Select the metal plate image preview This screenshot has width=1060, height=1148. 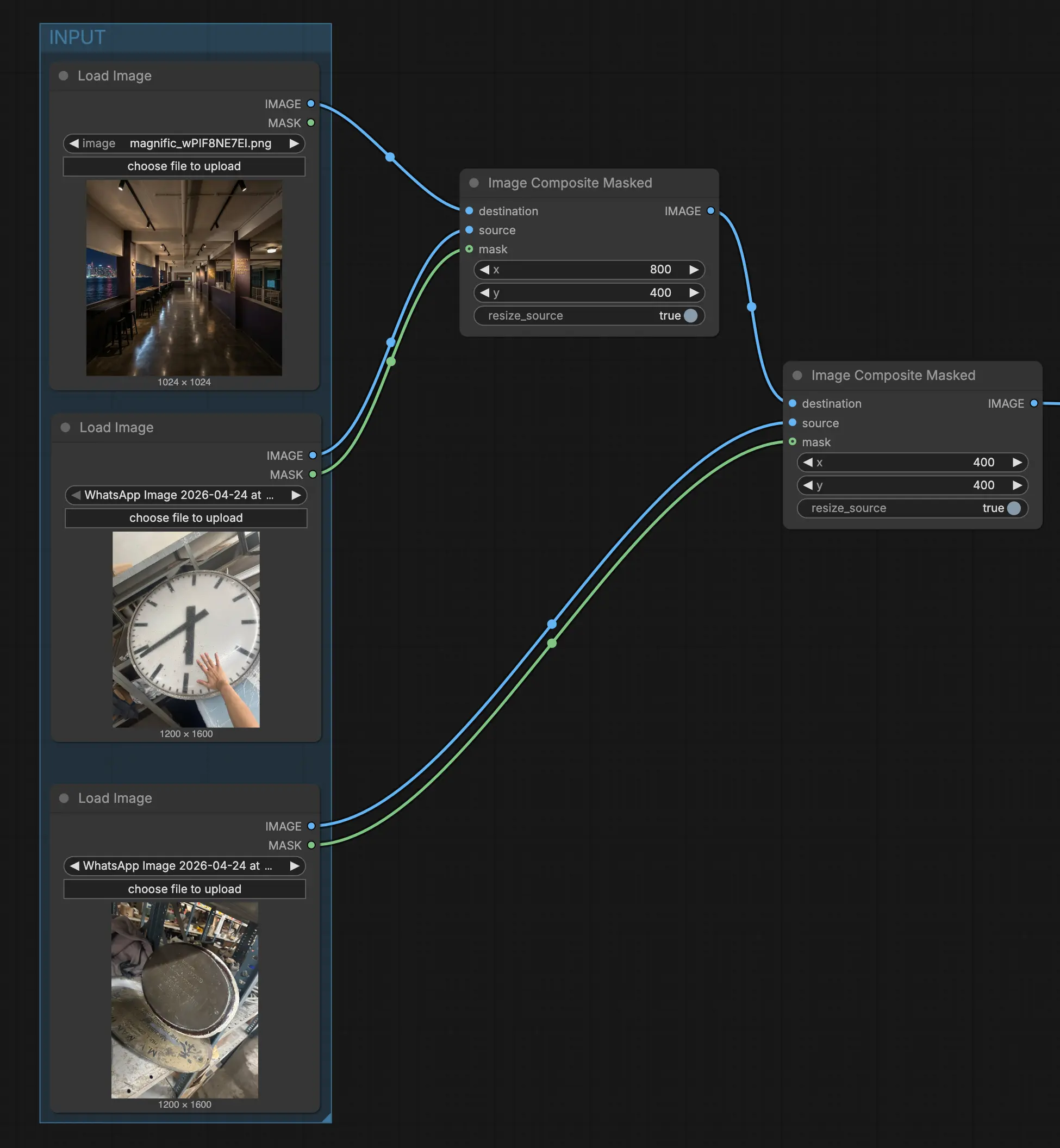point(185,1001)
